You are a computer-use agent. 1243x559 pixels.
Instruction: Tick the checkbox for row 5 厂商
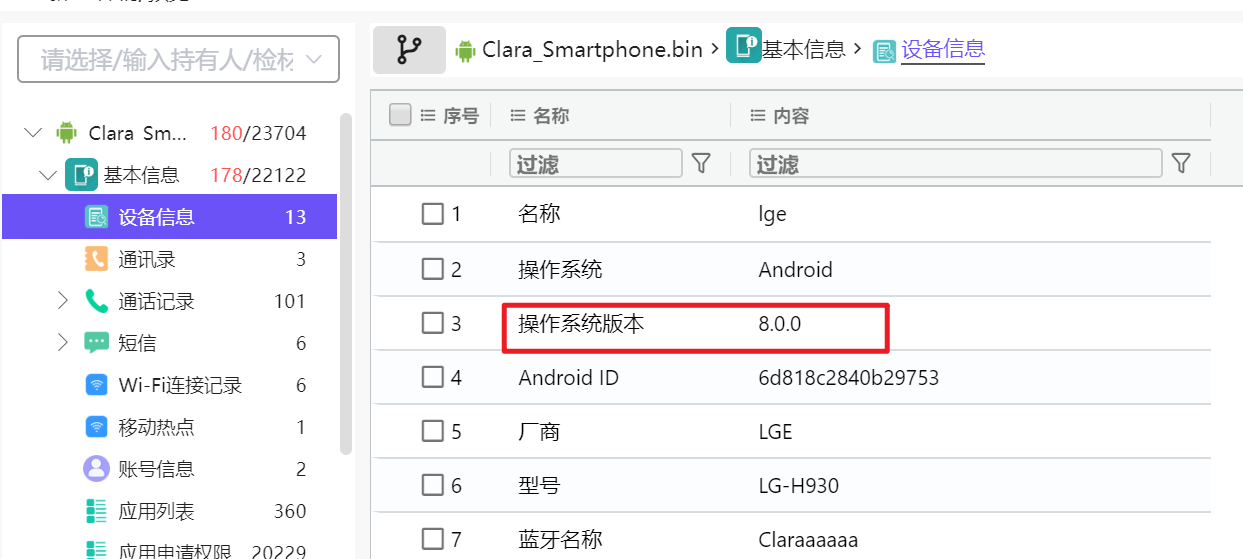(x=432, y=432)
